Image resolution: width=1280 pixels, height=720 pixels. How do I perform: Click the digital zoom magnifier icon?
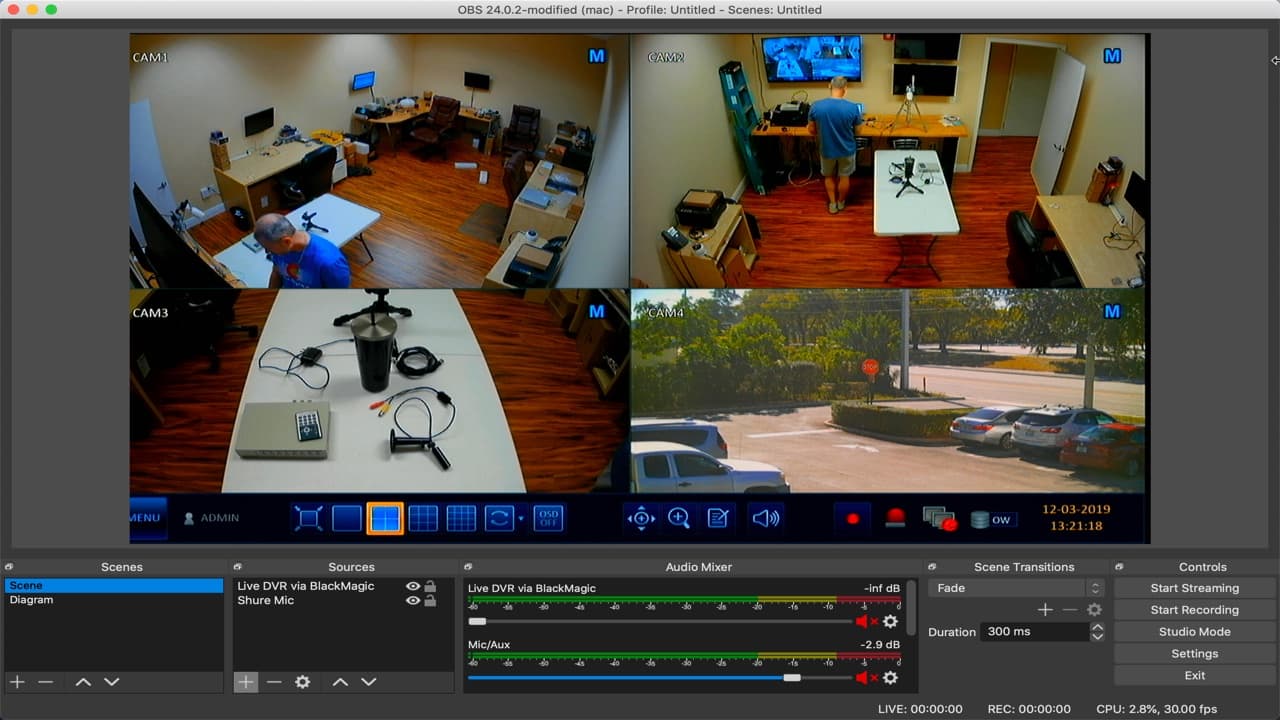(x=679, y=518)
